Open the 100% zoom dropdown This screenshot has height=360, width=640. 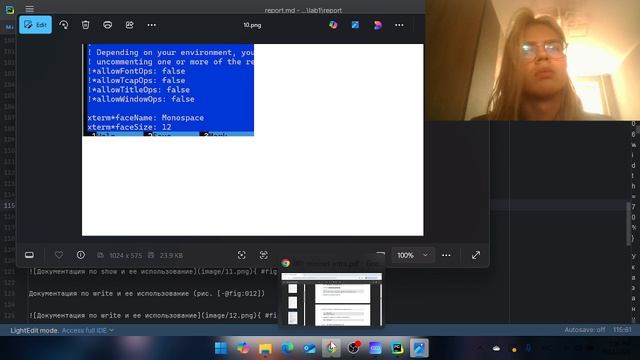click(413, 255)
